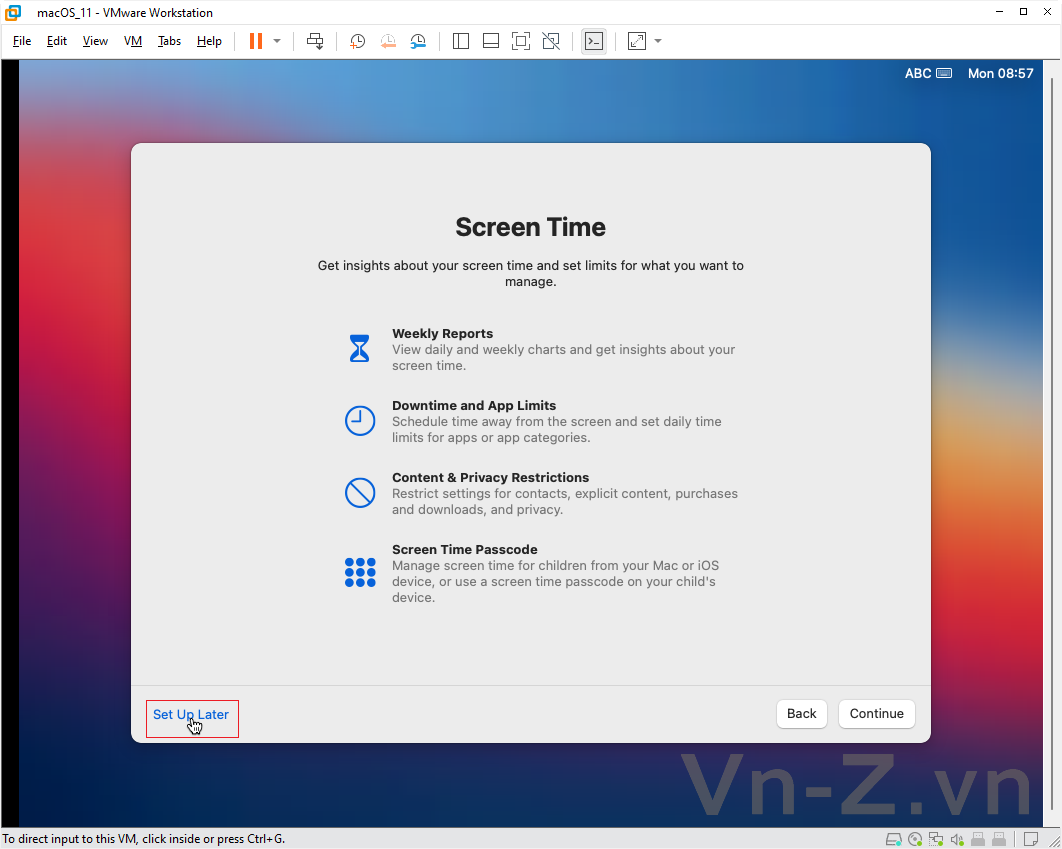Click the Screen Time Passcode heading

465,549
